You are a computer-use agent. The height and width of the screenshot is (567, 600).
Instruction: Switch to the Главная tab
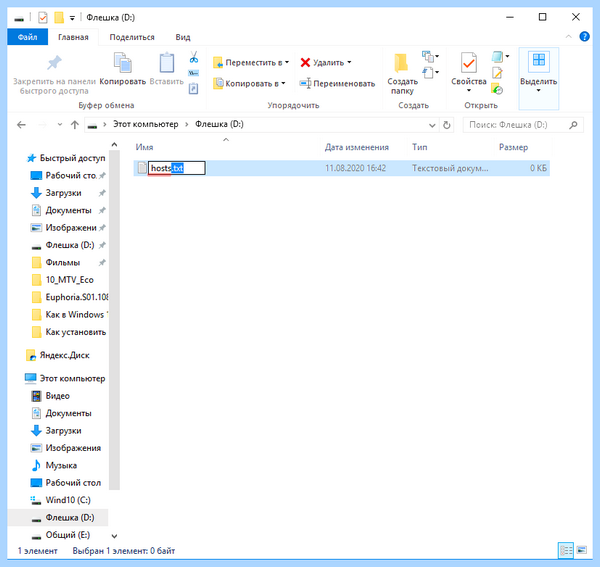73,37
